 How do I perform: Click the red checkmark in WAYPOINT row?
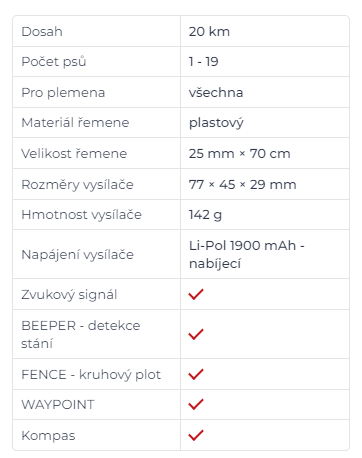(196, 404)
